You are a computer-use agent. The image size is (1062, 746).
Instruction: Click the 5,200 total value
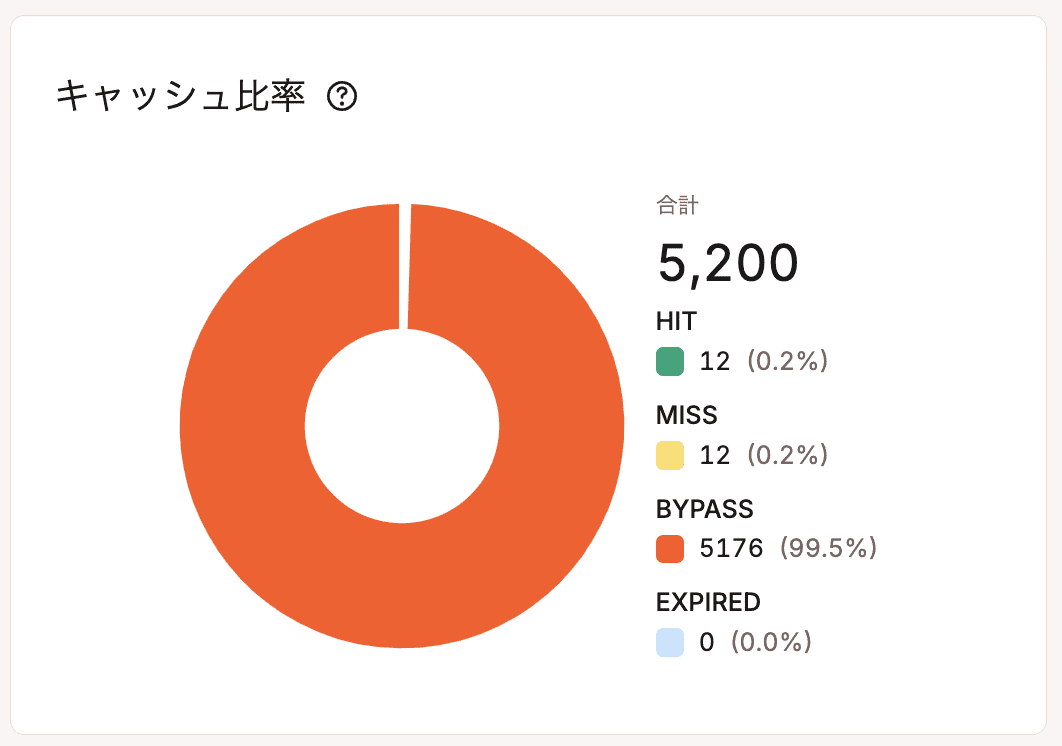728,263
